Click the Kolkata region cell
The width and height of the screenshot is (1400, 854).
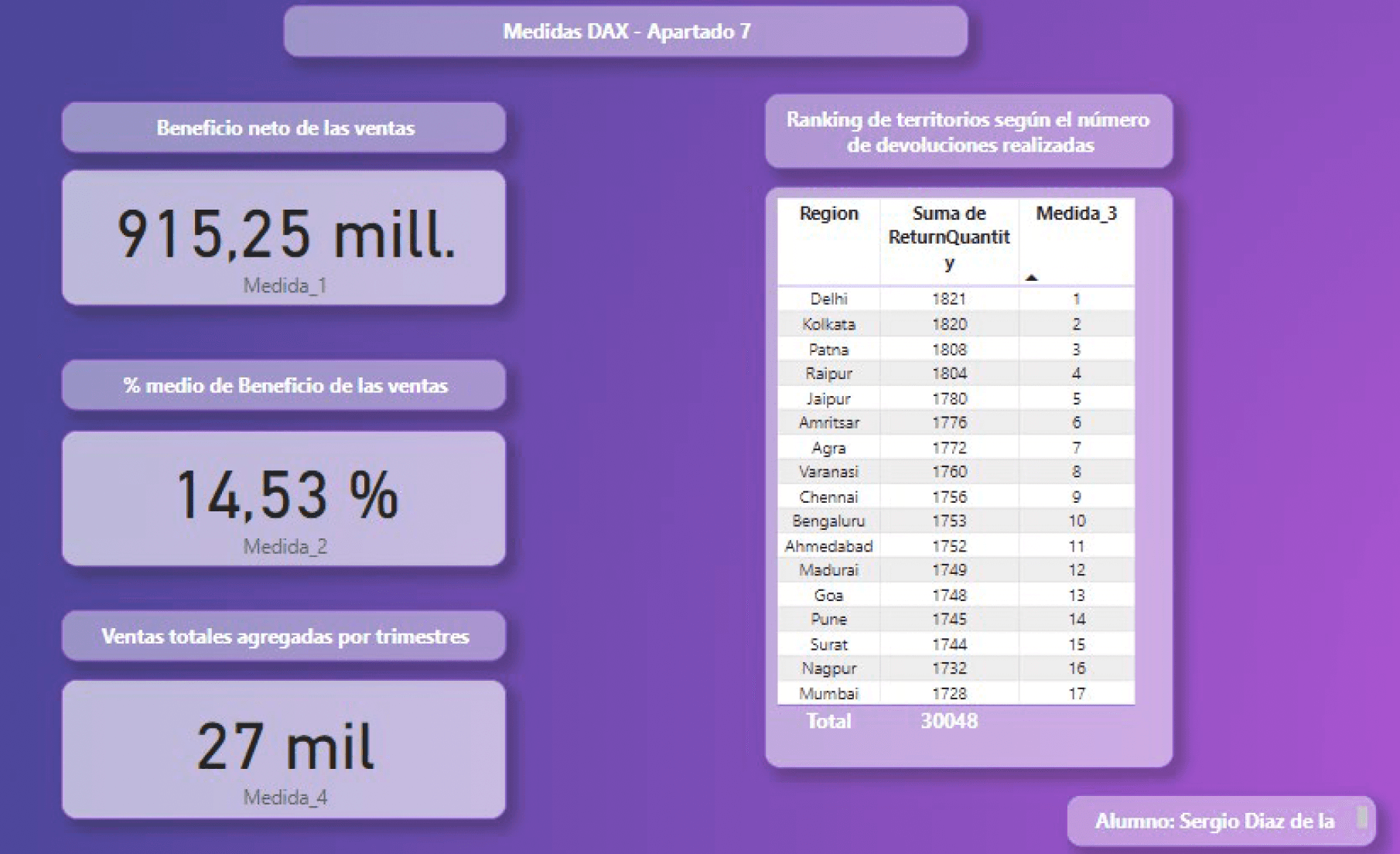click(828, 324)
